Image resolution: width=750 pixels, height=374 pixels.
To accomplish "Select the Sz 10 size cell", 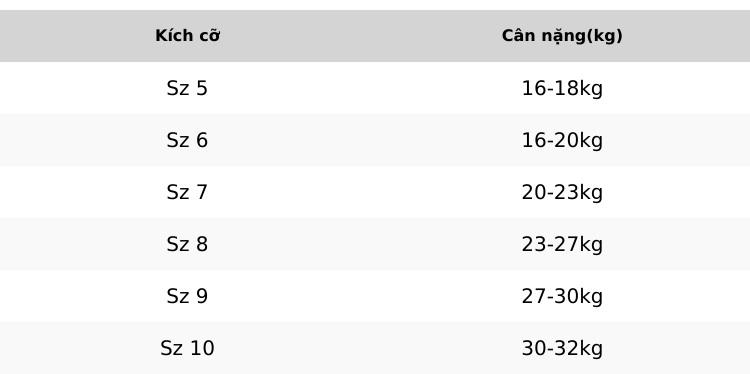I will (187, 348).
